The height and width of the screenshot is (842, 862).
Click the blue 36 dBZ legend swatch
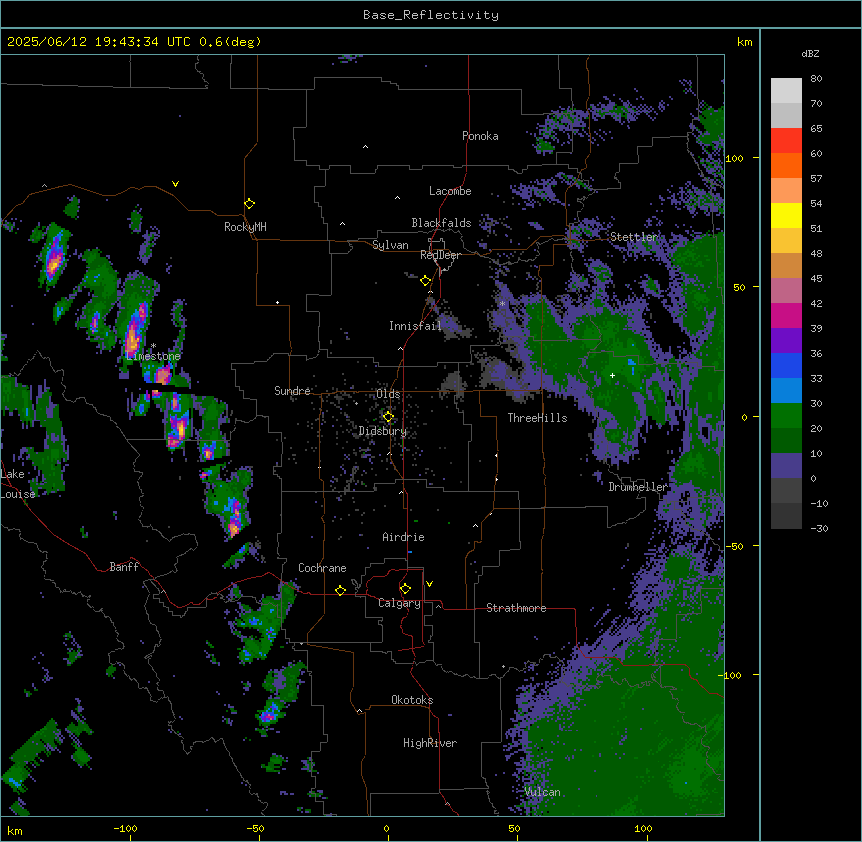tap(786, 365)
